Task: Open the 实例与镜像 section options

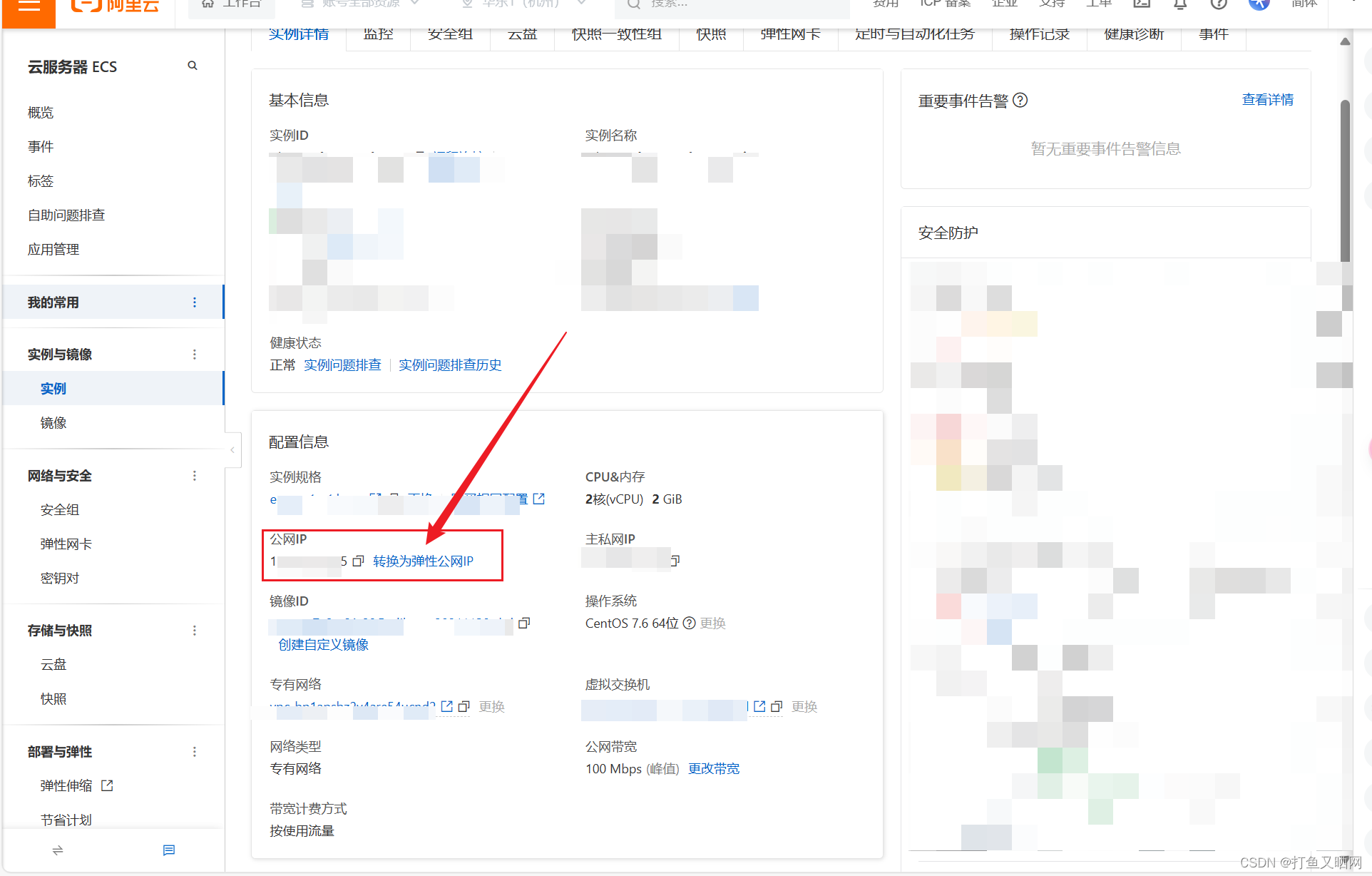Action: [x=195, y=355]
